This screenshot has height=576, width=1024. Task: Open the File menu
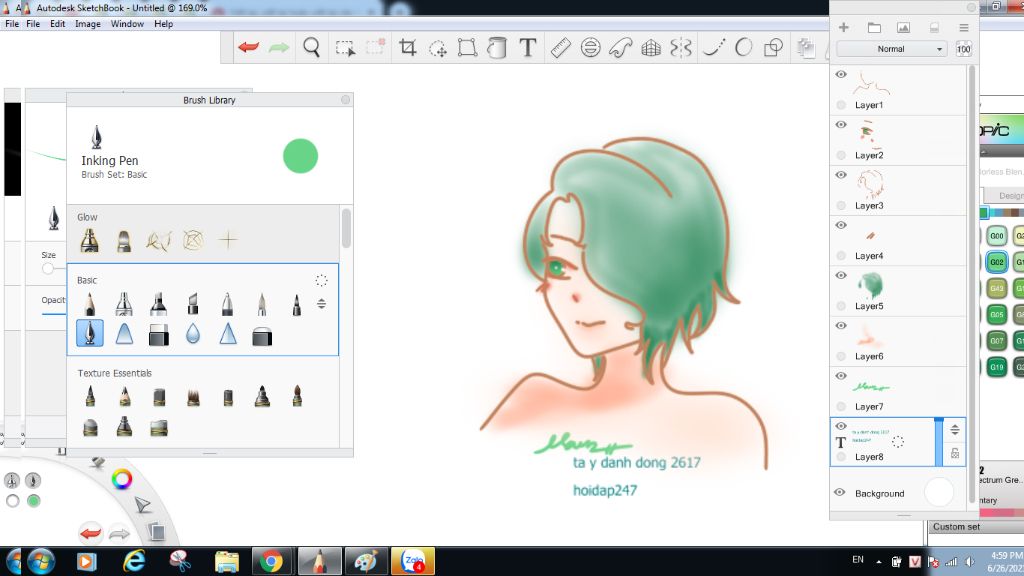click(33, 24)
